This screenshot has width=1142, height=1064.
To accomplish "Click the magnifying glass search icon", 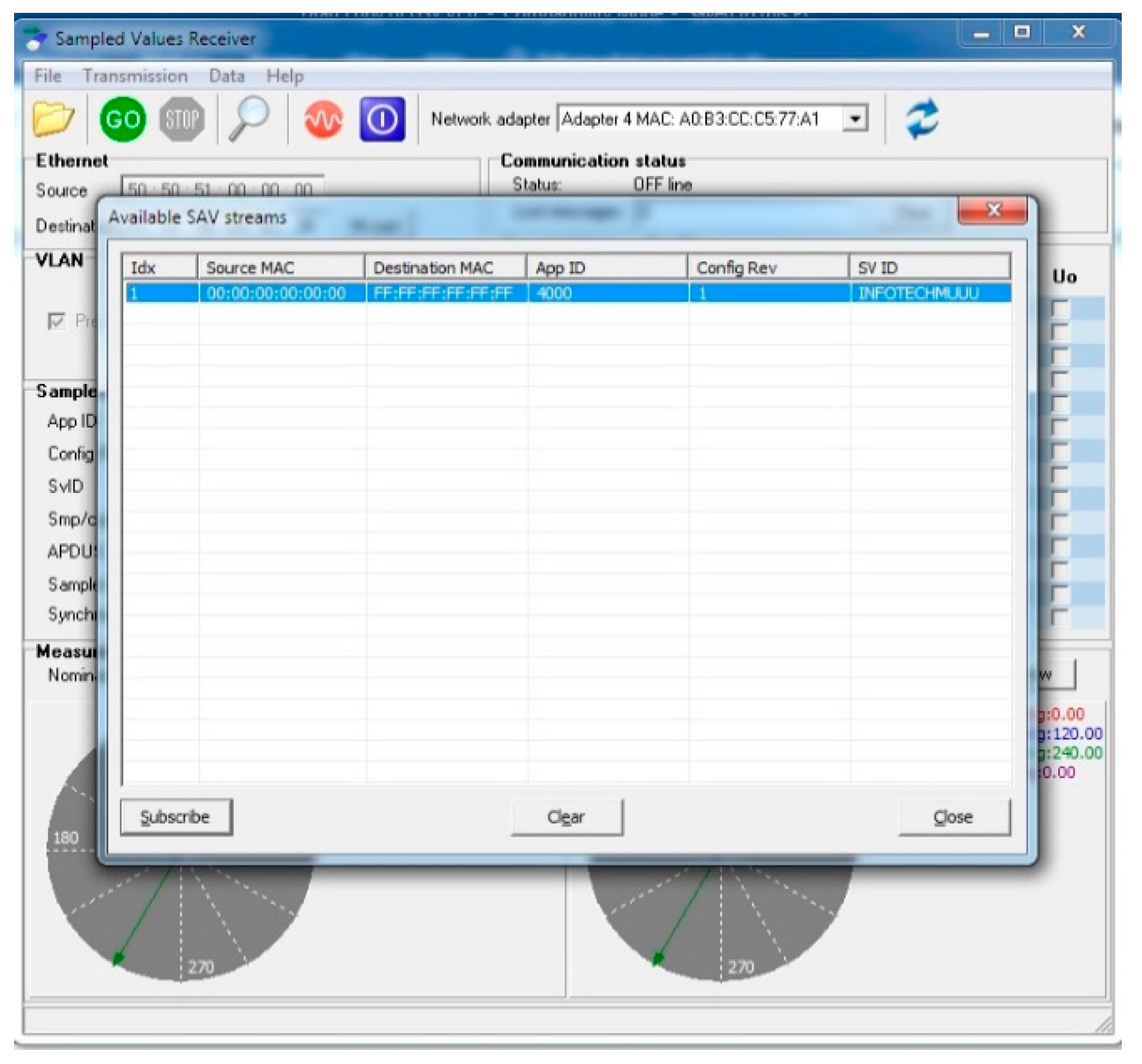I will coord(248,119).
